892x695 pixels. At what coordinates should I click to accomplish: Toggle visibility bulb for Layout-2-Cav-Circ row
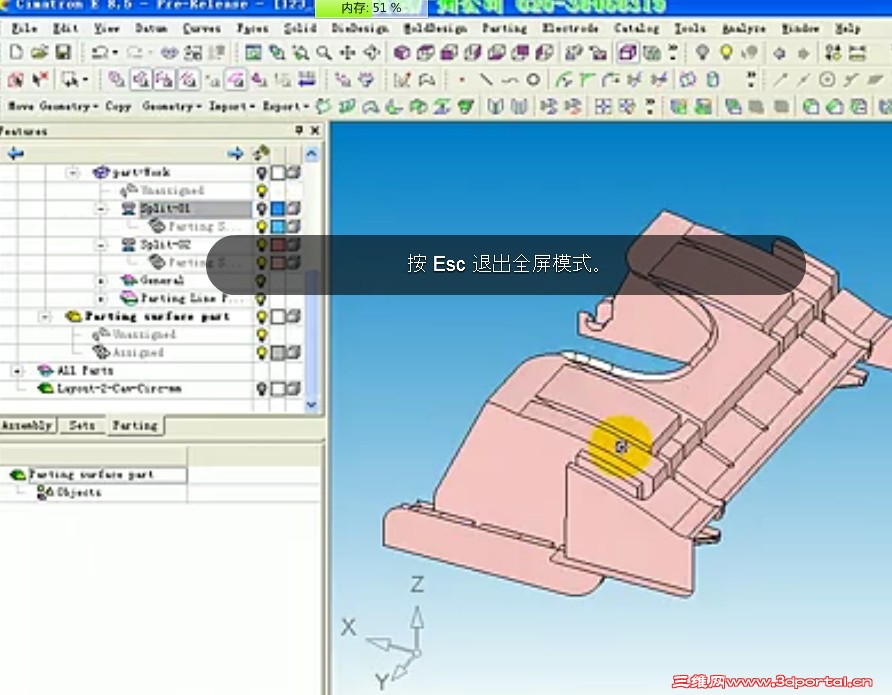(x=261, y=389)
